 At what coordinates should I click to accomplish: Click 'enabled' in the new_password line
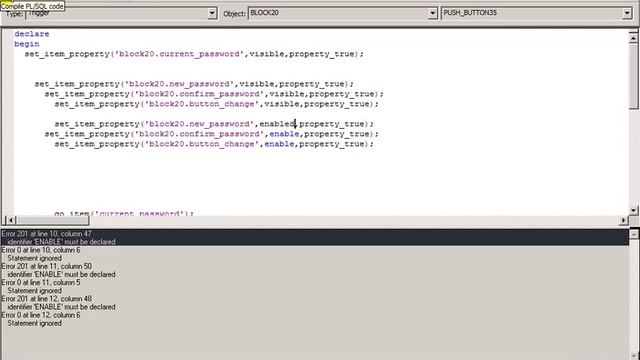click(x=277, y=124)
